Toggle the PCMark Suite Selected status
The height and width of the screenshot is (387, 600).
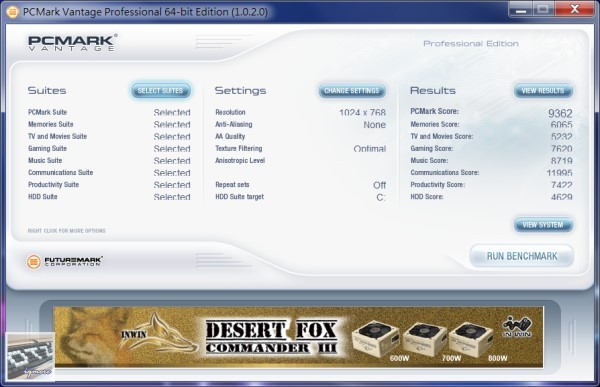pyautogui.click(x=172, y=113)
